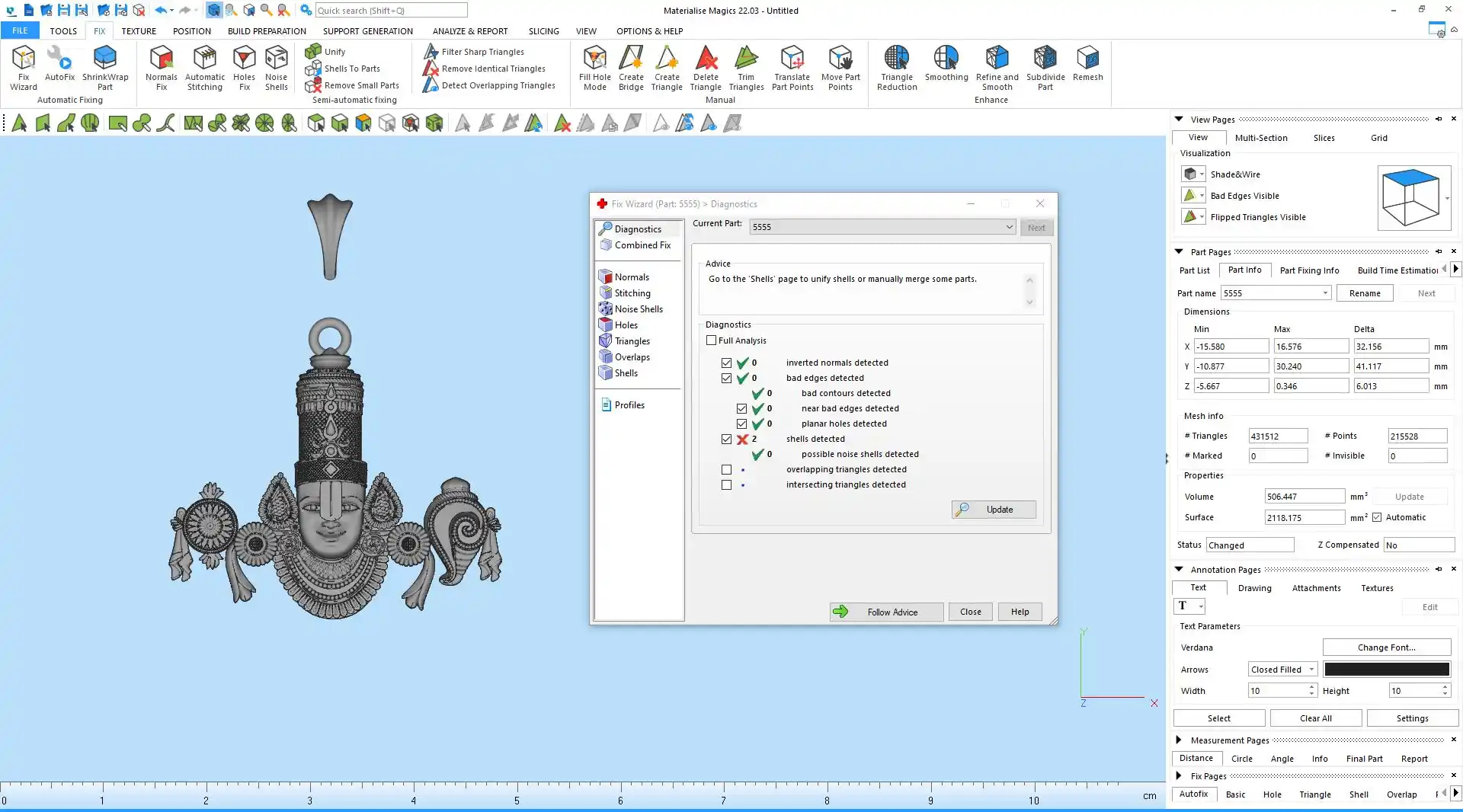
Task: Open Automatic Stitching tool
Action: click(205, 67)
